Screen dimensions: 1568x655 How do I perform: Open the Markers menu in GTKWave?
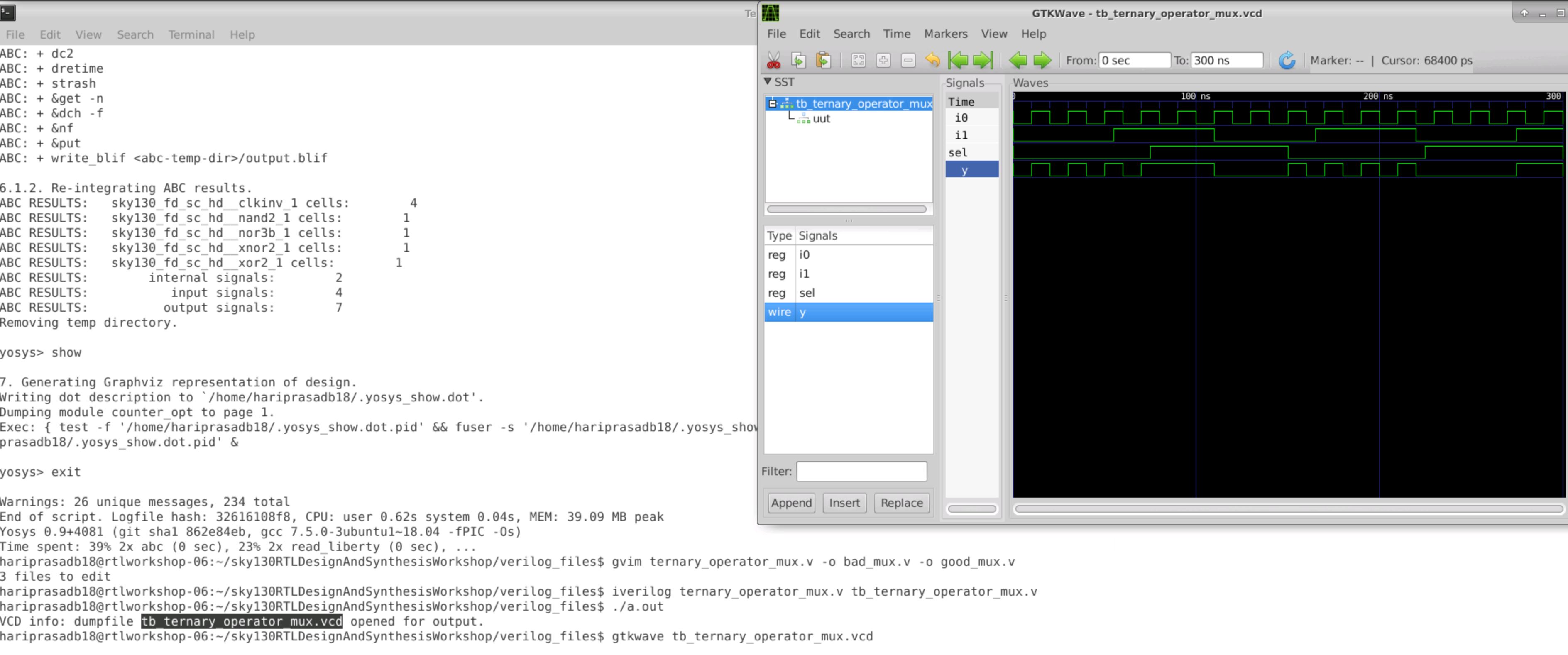(x=945, y=34)
